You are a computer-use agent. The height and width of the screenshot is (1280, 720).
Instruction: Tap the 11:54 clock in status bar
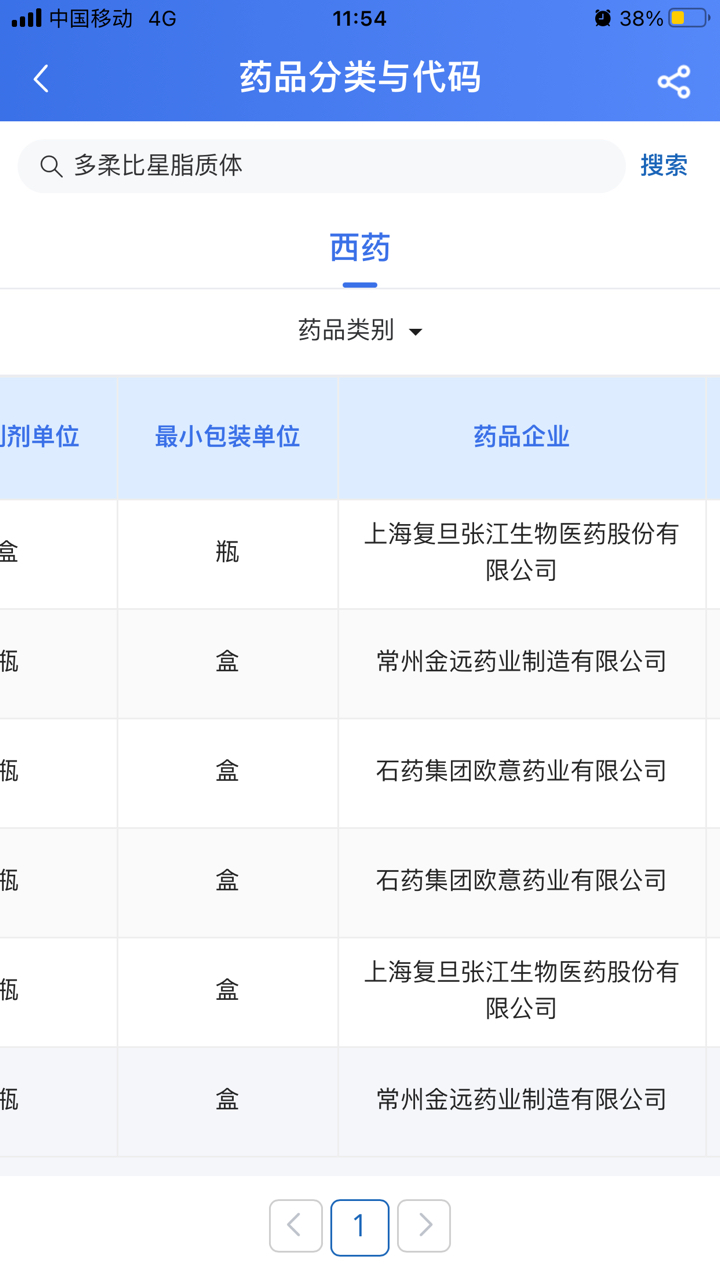point(359,18)
